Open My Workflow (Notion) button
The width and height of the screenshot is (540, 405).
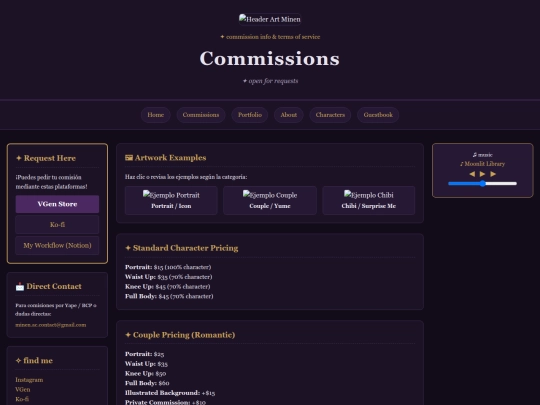[57, 245]
